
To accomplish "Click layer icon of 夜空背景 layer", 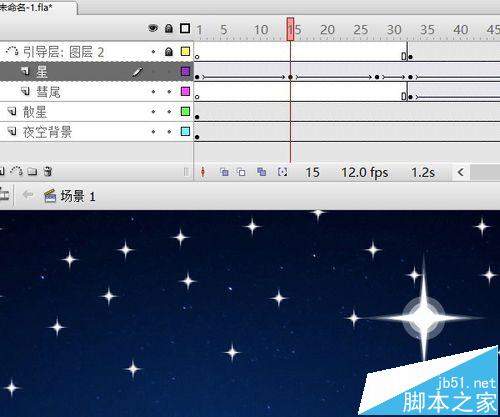I will [12, 131].
